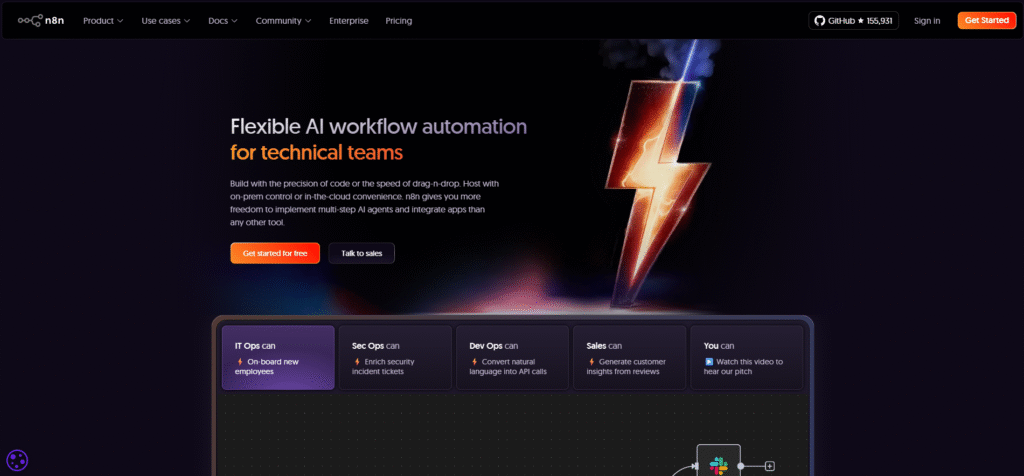The height and width of the screenshot is (476, 1024).
Task: Switch to the Dev Ops can tab
Action: 512,357
